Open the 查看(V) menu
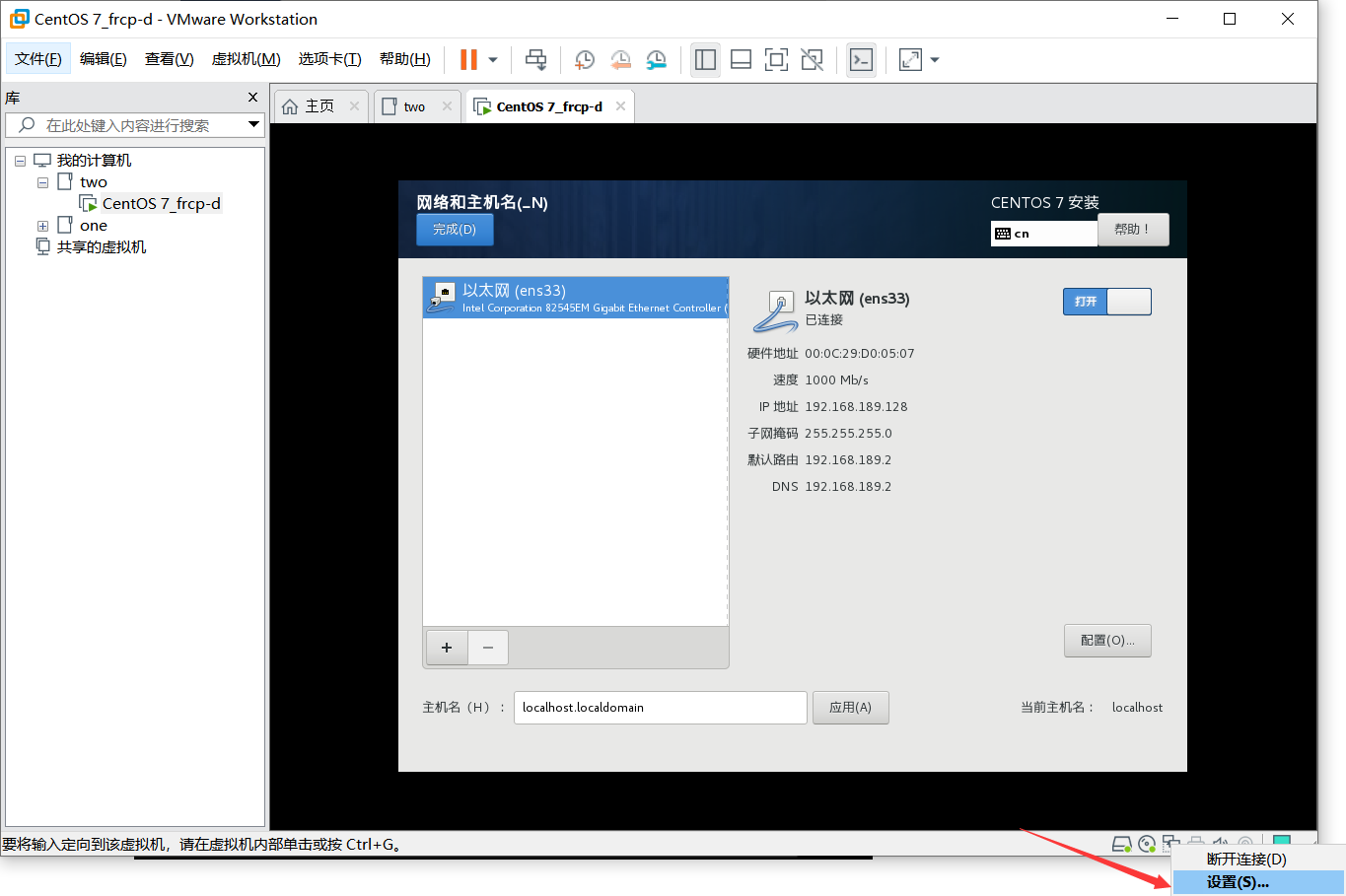Viewport: 1346px width, 896px height. (170, 59)
